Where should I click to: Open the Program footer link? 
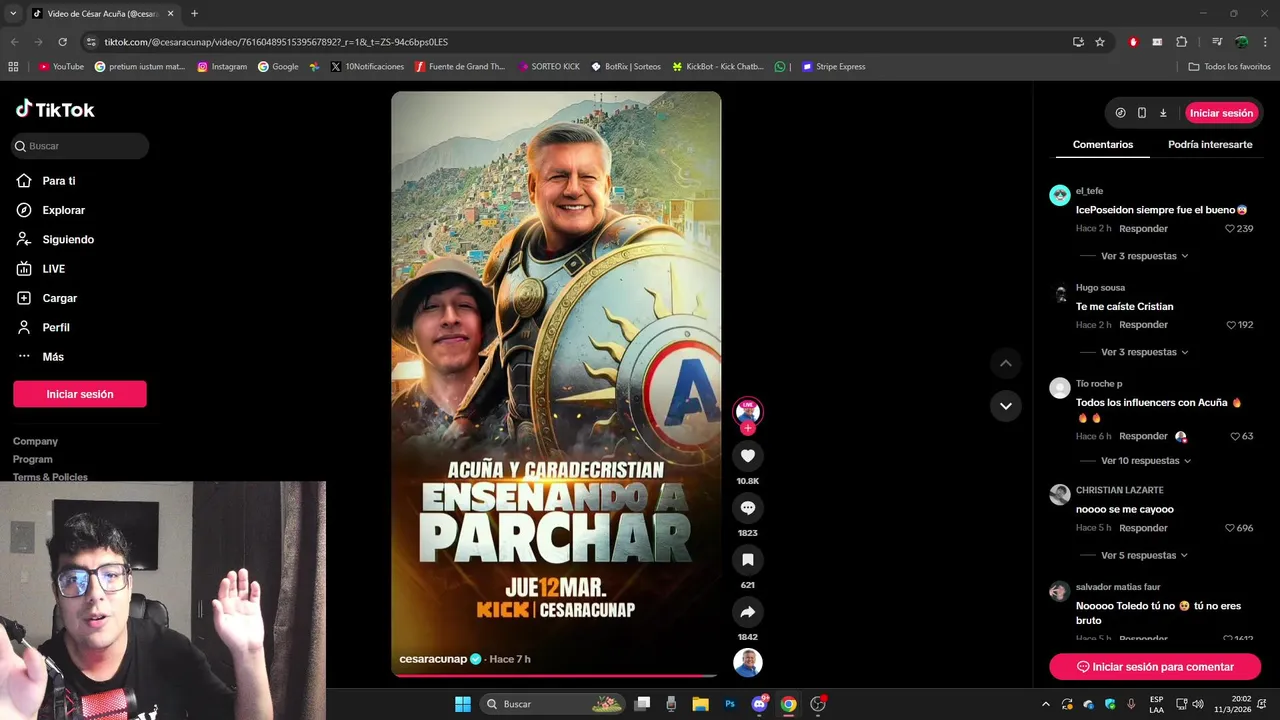click(x=32, y=459)
